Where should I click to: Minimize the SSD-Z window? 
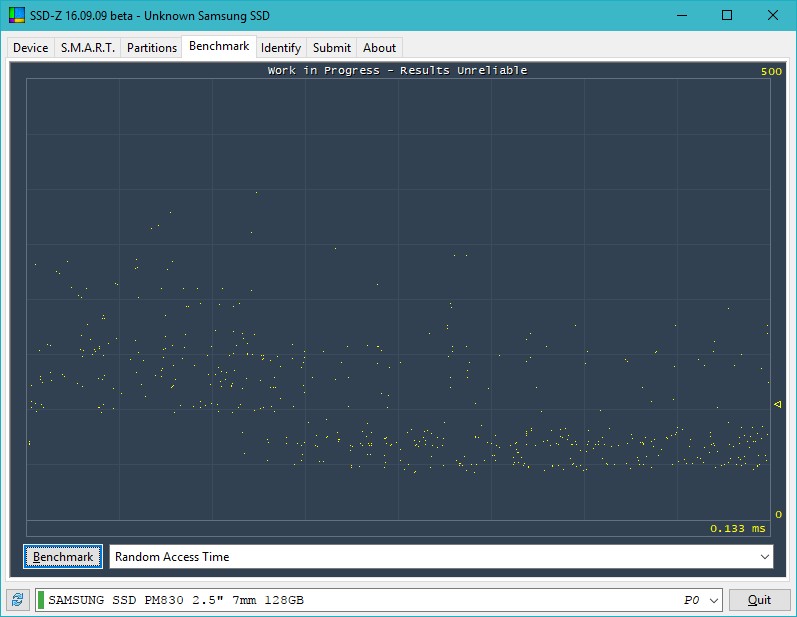[x=682, y=15]
